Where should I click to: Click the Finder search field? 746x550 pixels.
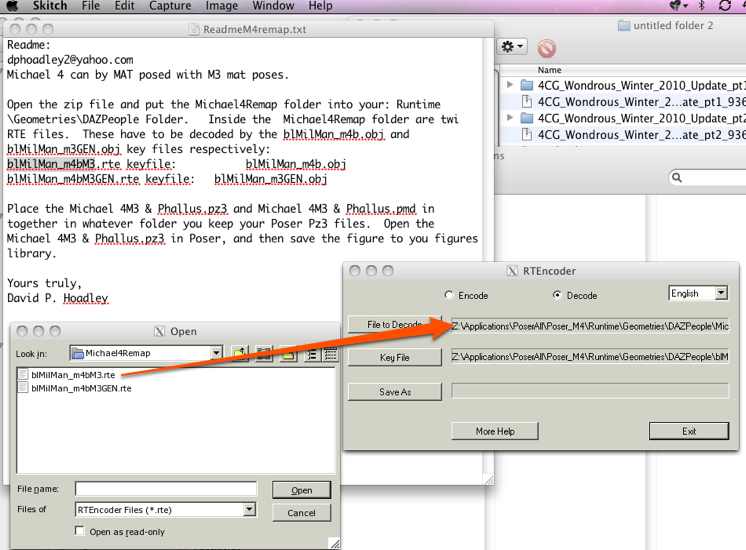707,177
